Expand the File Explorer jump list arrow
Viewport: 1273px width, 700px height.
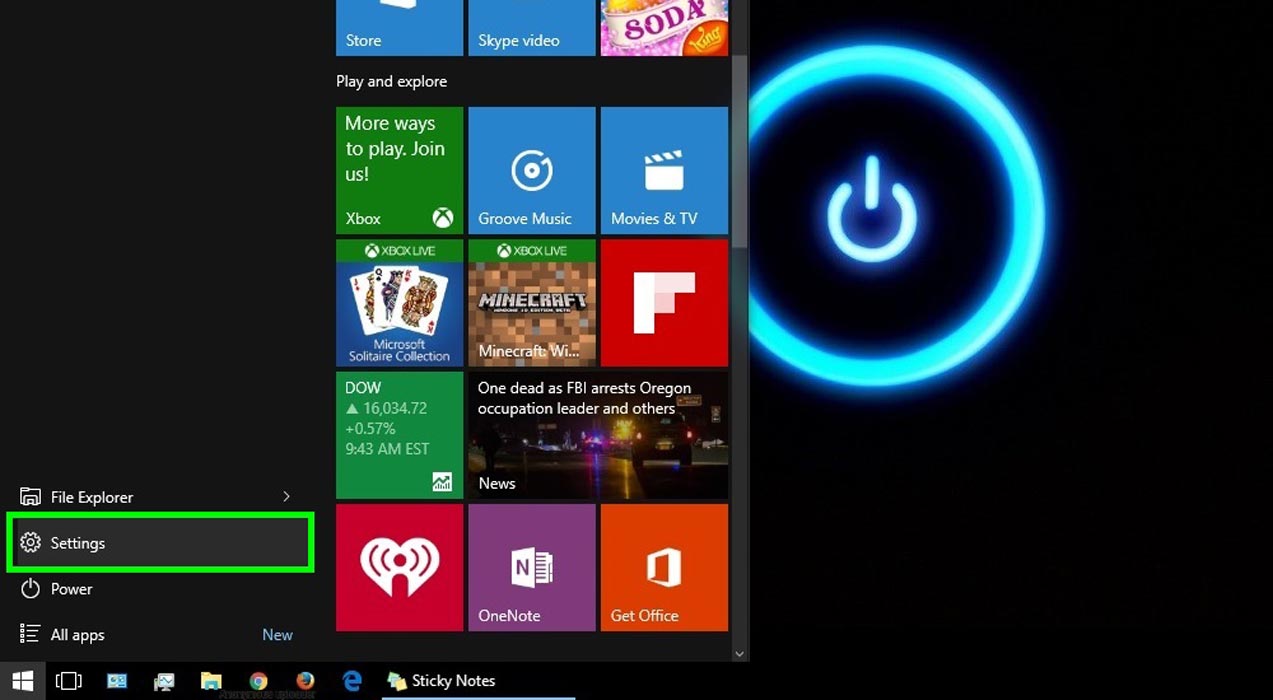tap(286, 497)
